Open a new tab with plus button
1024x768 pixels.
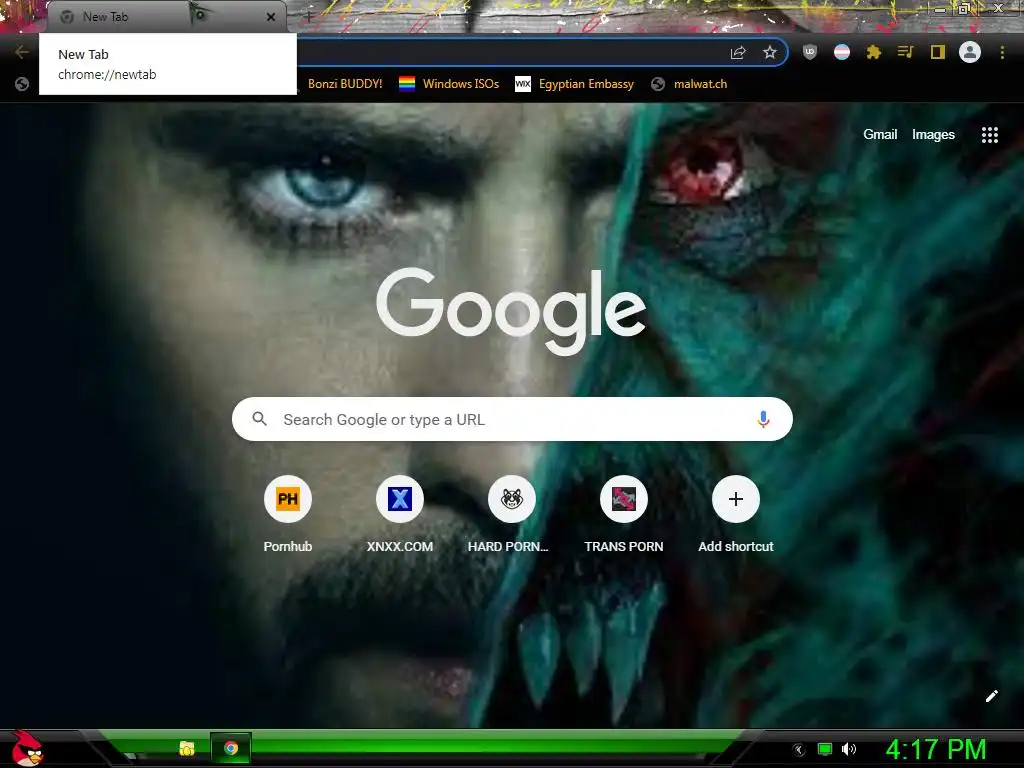coord(308,16)
